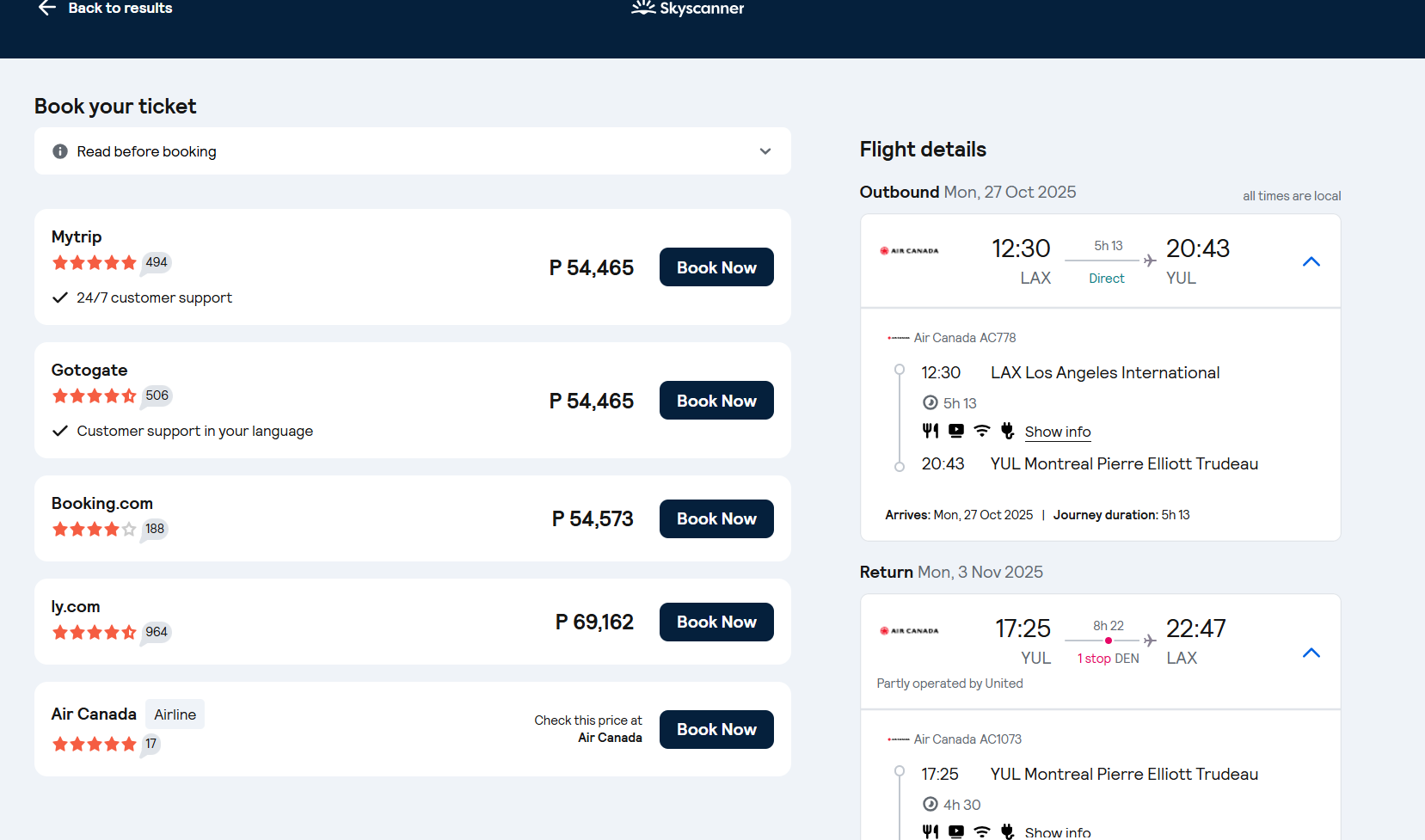Click the outbound in-flight entertainment icon
This screenshot has height=840, width=1425.
click(x=956, y=431)
